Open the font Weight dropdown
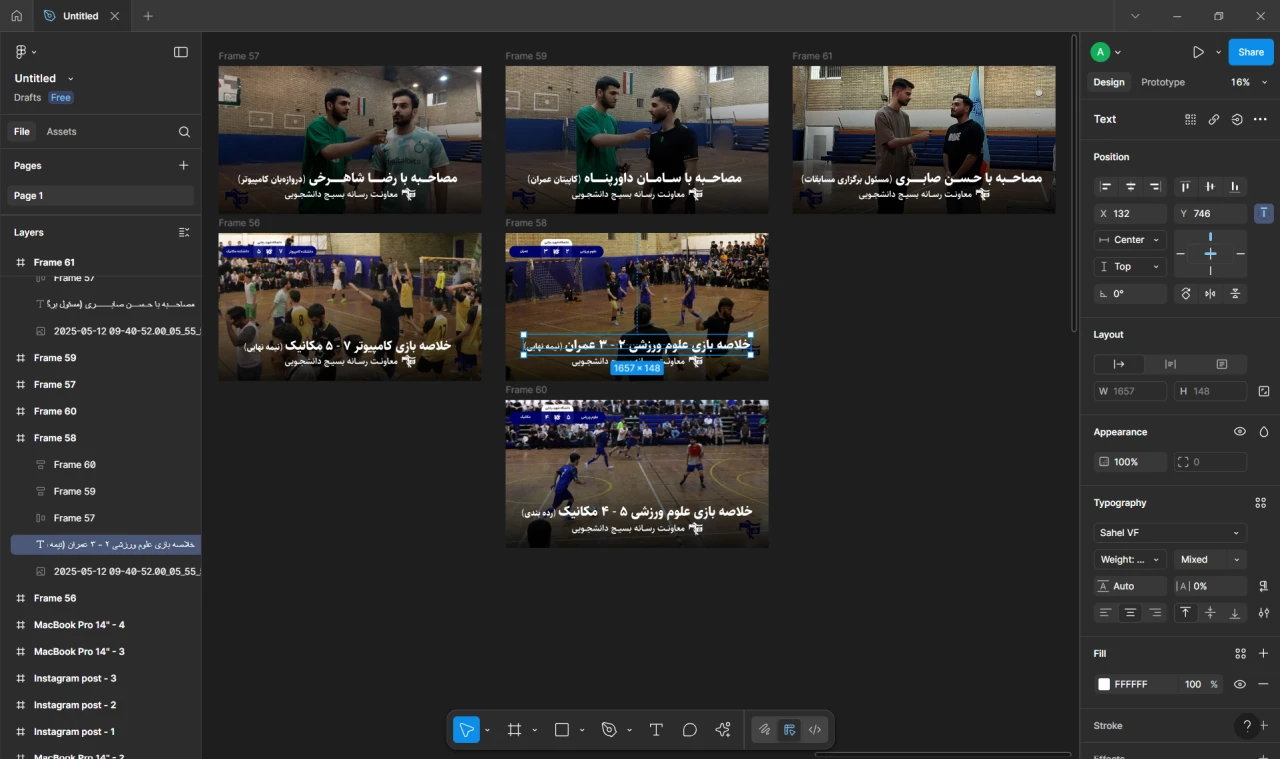Viewport: 1280px width, 759px height. (1131, 560)
